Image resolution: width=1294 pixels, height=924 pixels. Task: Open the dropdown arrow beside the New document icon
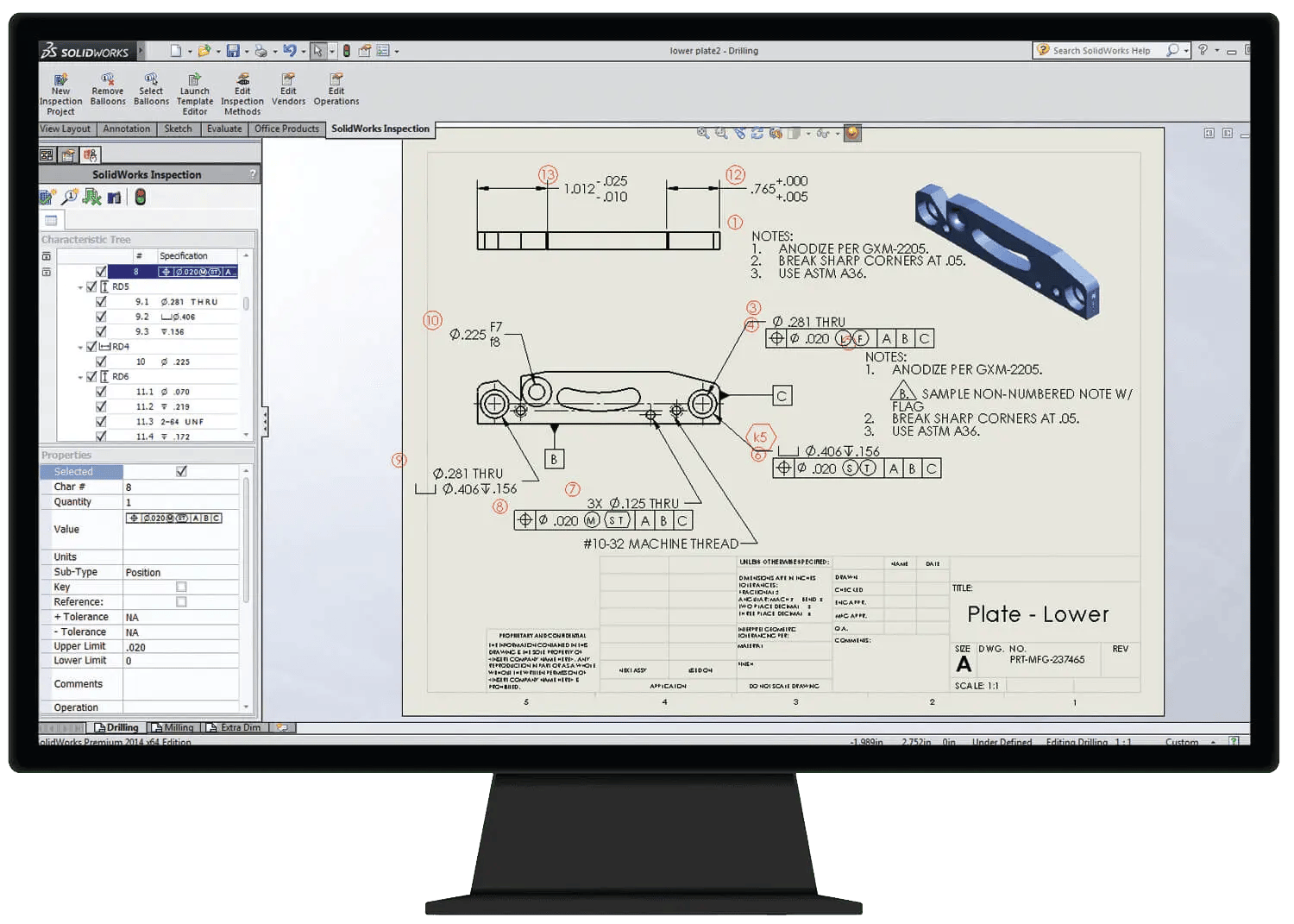tap(189, 52)
